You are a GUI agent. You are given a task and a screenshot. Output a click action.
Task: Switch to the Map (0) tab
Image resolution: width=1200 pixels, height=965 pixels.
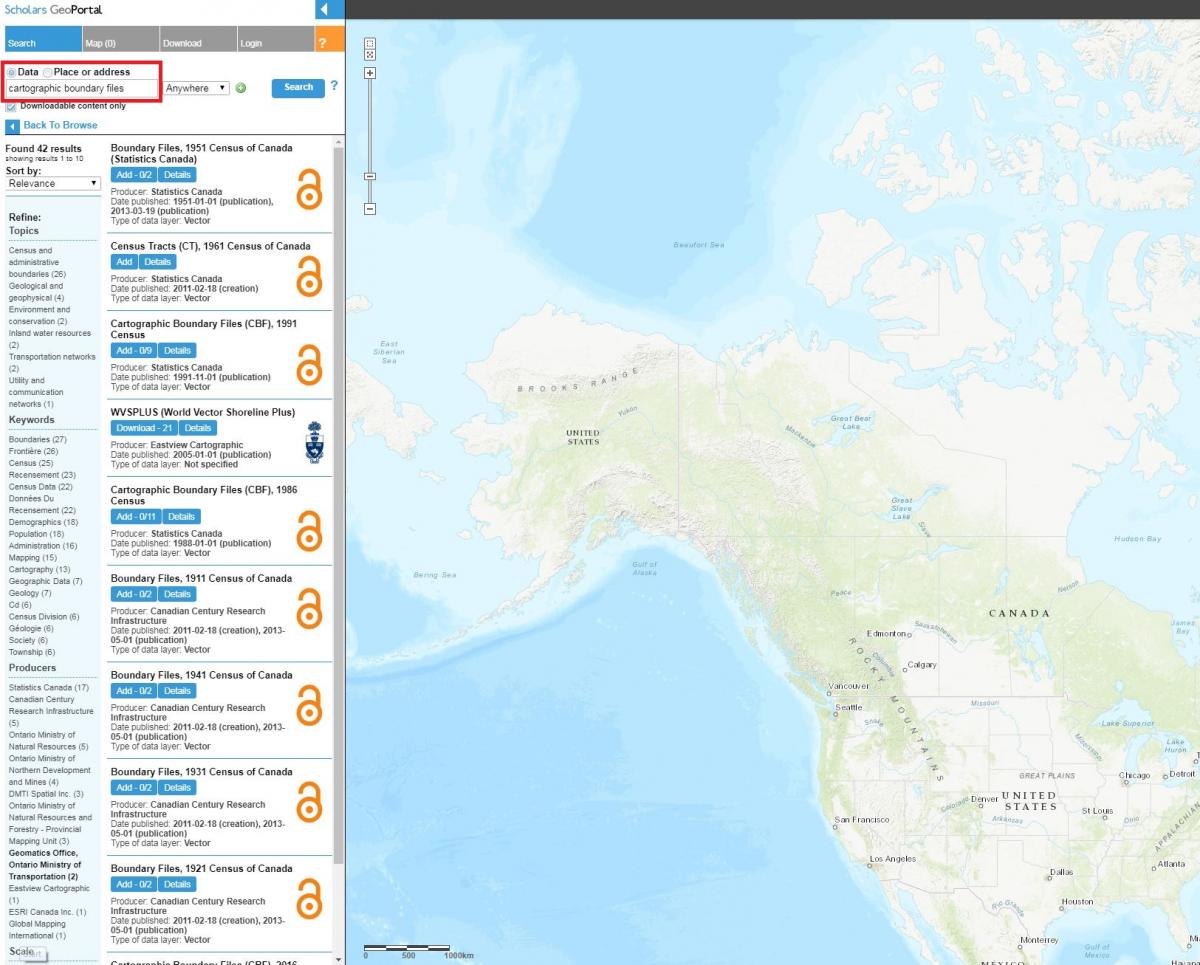pyautogui.click(x=100, y=43)
